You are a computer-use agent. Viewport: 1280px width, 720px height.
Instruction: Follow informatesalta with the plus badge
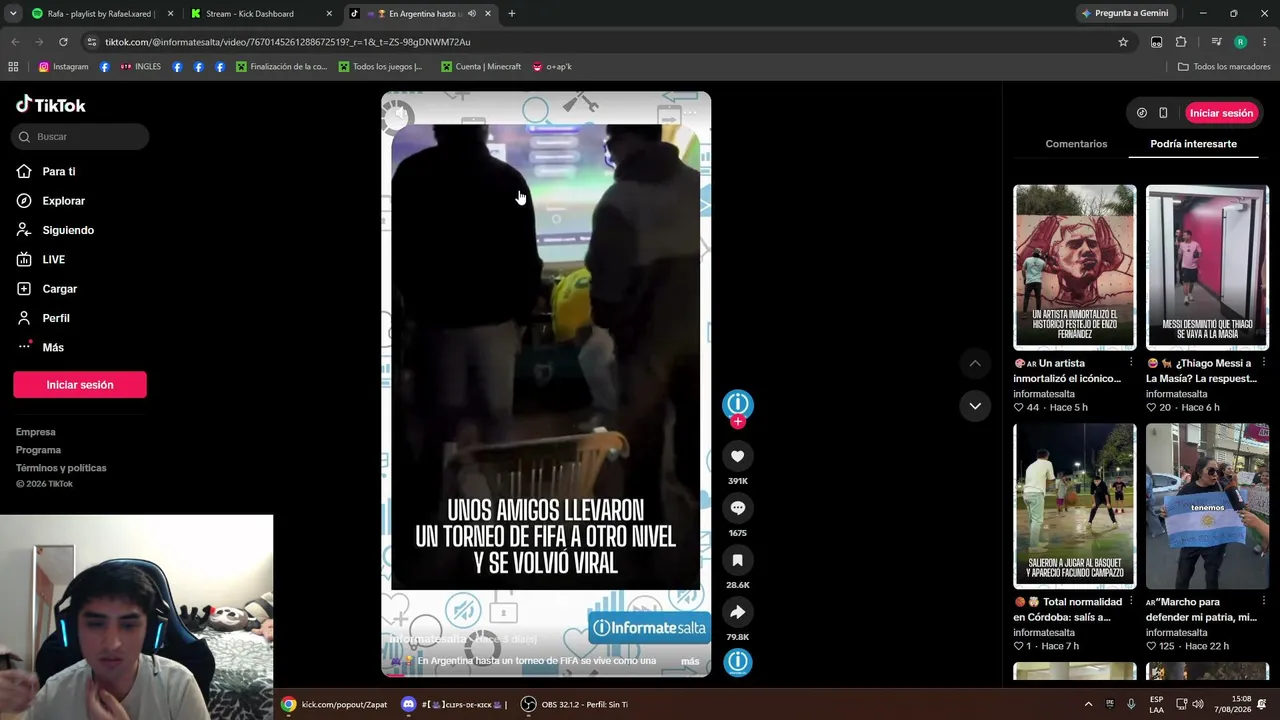tap(738, 422)
